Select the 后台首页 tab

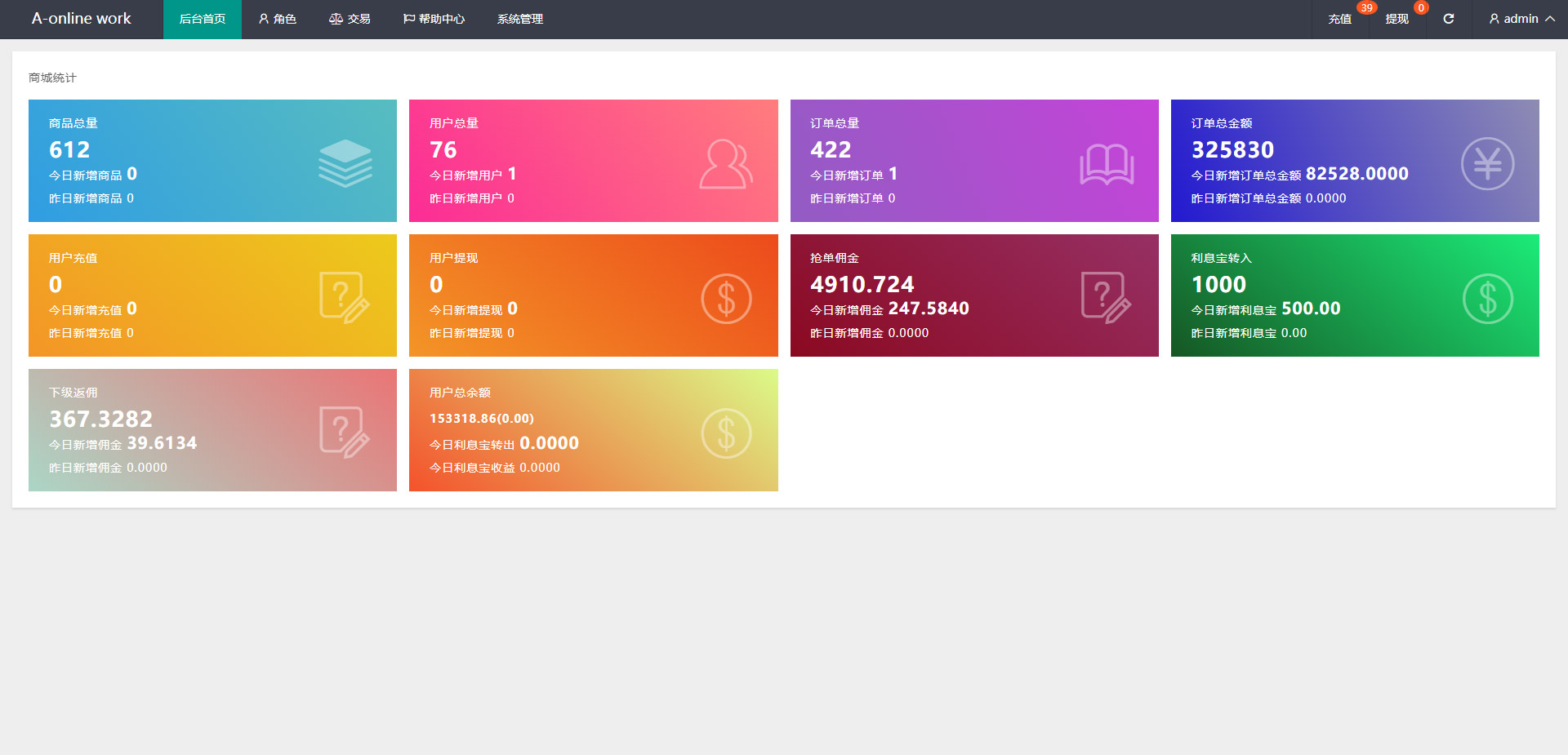tap(203, 19)
